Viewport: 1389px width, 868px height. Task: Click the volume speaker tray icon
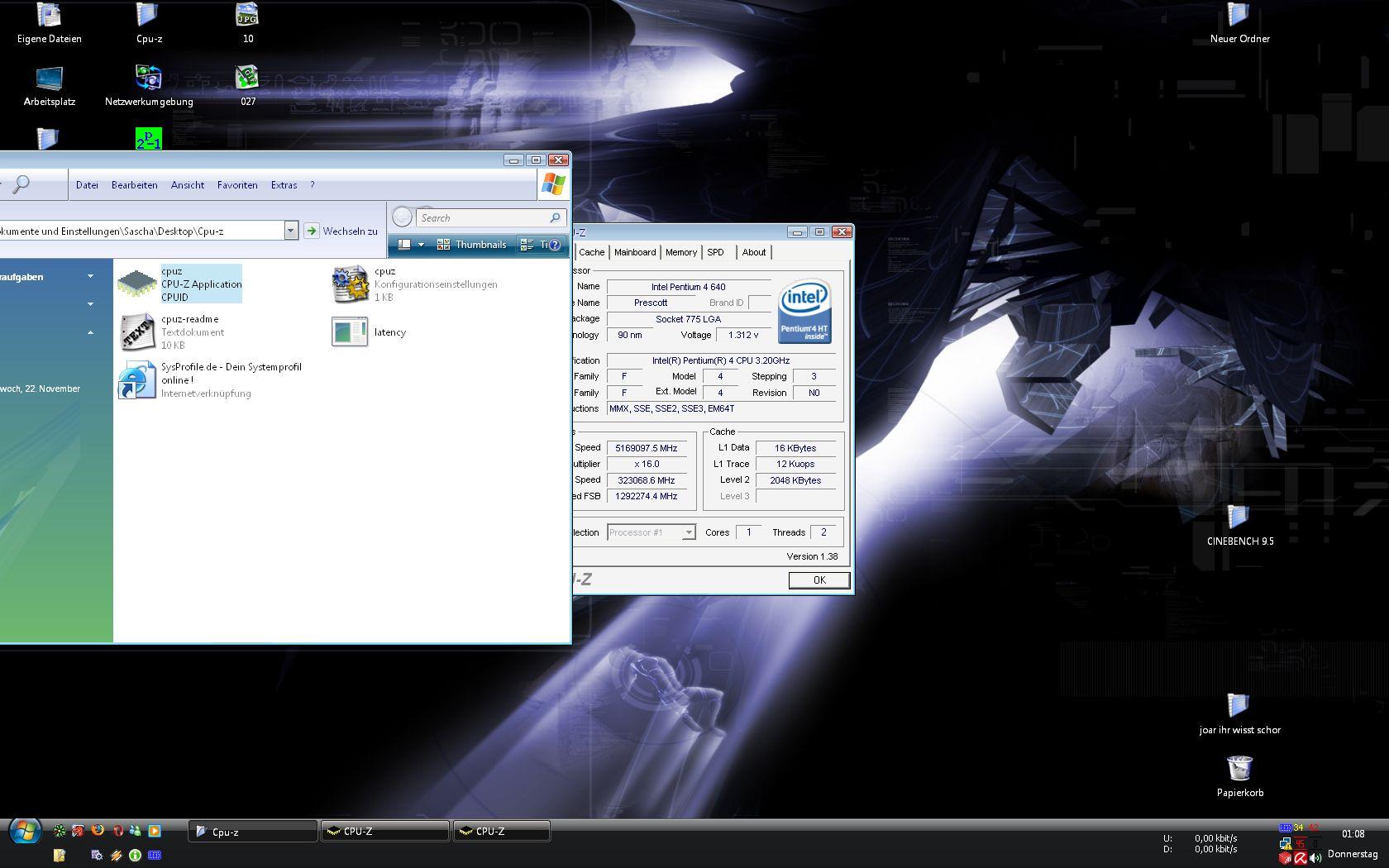[1315, 858]
